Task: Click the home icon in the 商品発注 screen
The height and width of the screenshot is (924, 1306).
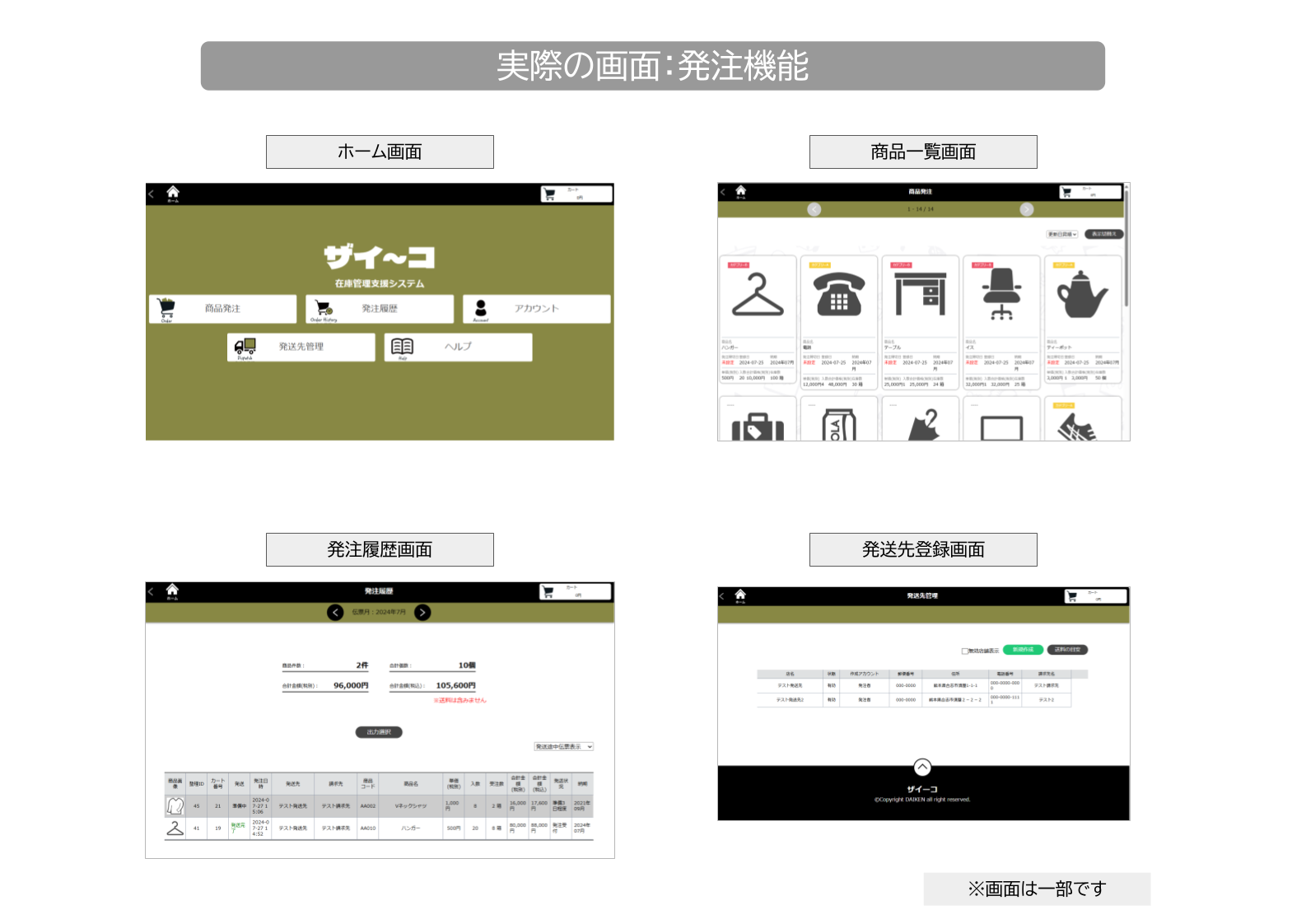Action: pyautogui.click(x=740, y=192)
